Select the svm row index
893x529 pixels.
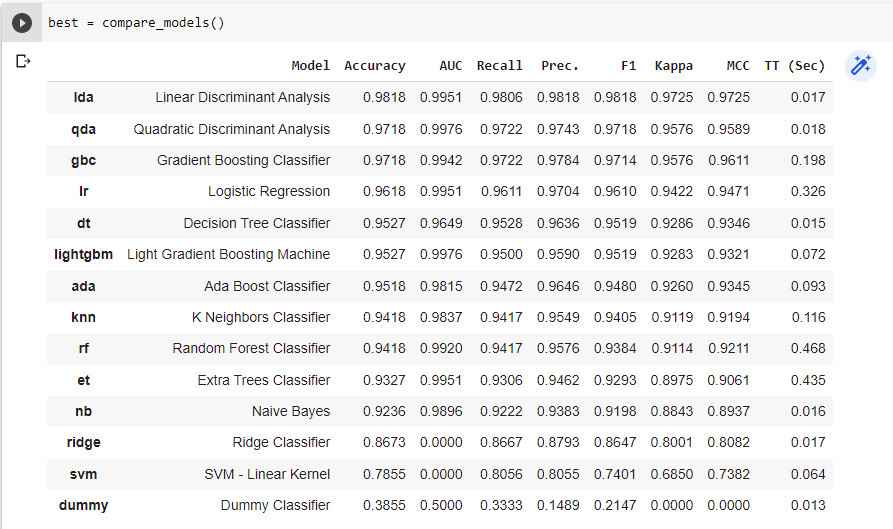coord(84,474)
